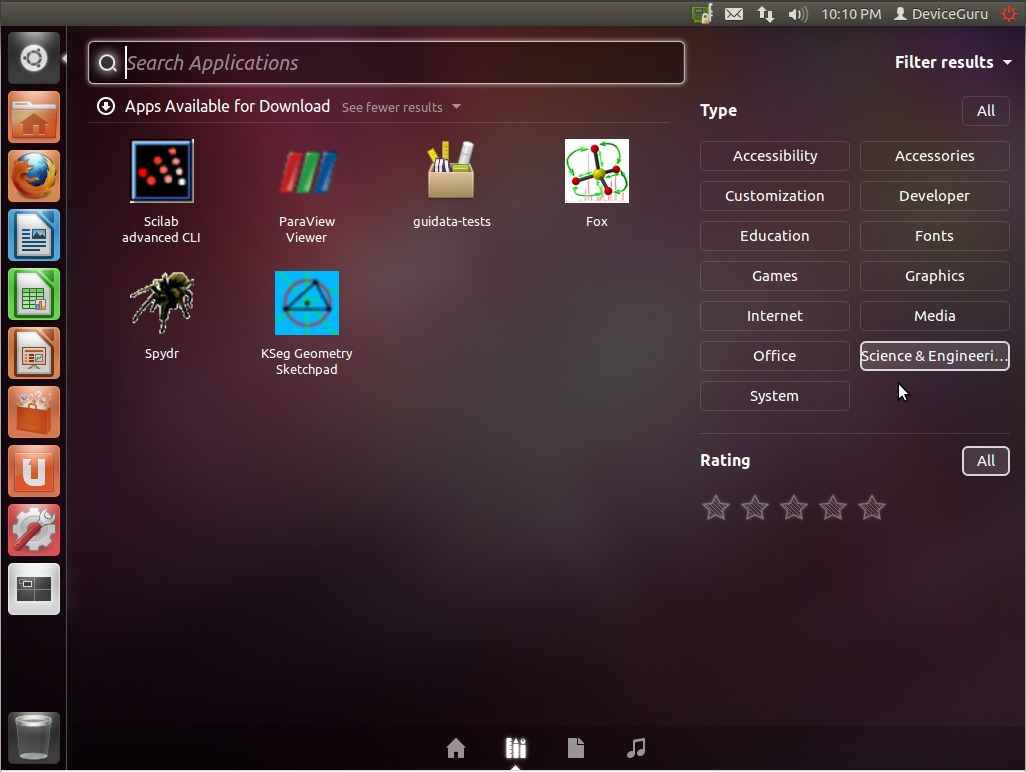Toggle the Education type filter
This screenshot has width=1026, height=772.
click(775, 236)
